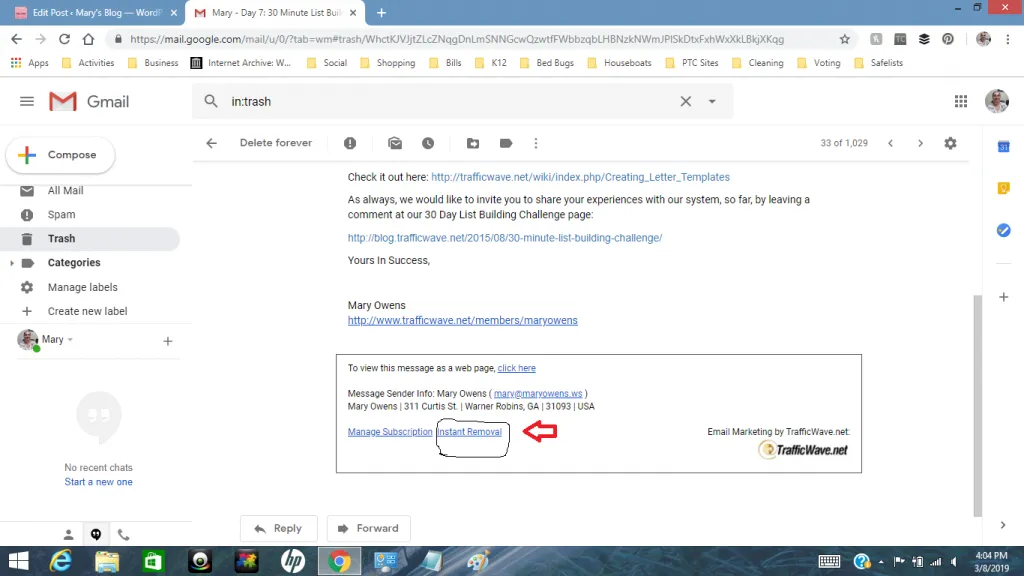Click Start a new one link
Screen dimensions: 1024x576
(99, 482)
